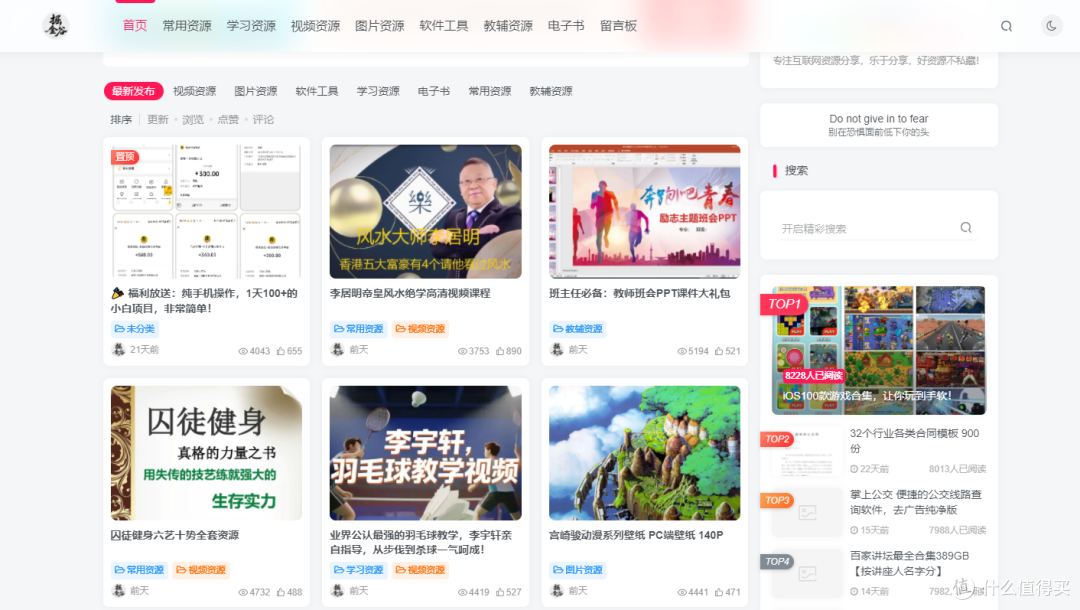1080x610 pixels.
Task: Click the 未分类 category tag
Action: pyautogui.click(x=135, y=329)
